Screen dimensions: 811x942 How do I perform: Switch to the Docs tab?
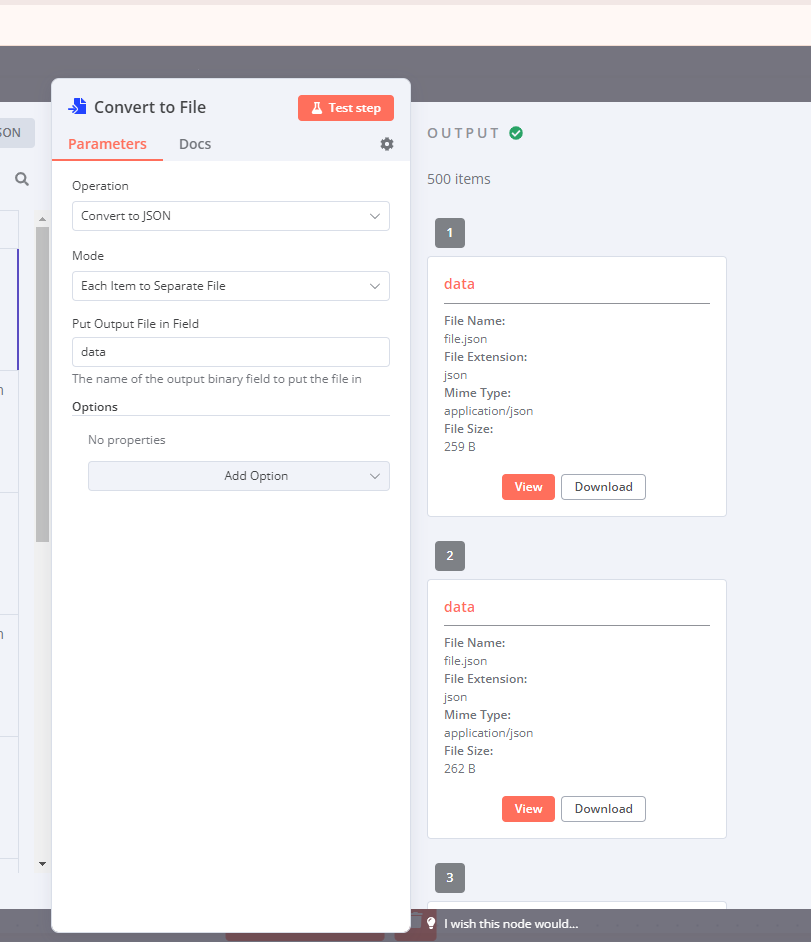point(195,144)
